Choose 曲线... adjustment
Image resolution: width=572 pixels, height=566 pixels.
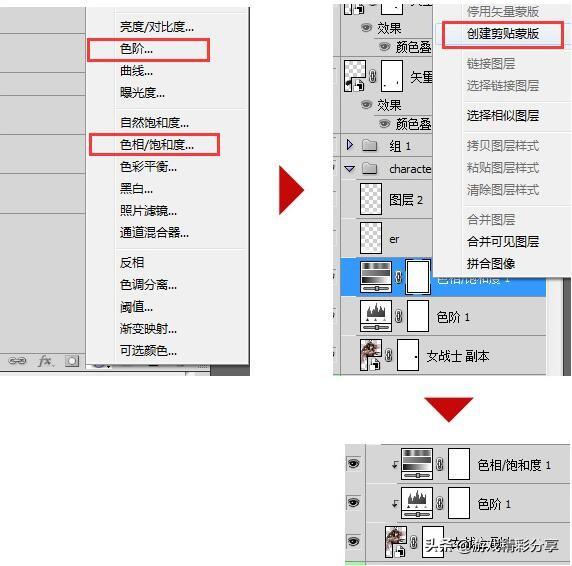(x=136, y=71)
